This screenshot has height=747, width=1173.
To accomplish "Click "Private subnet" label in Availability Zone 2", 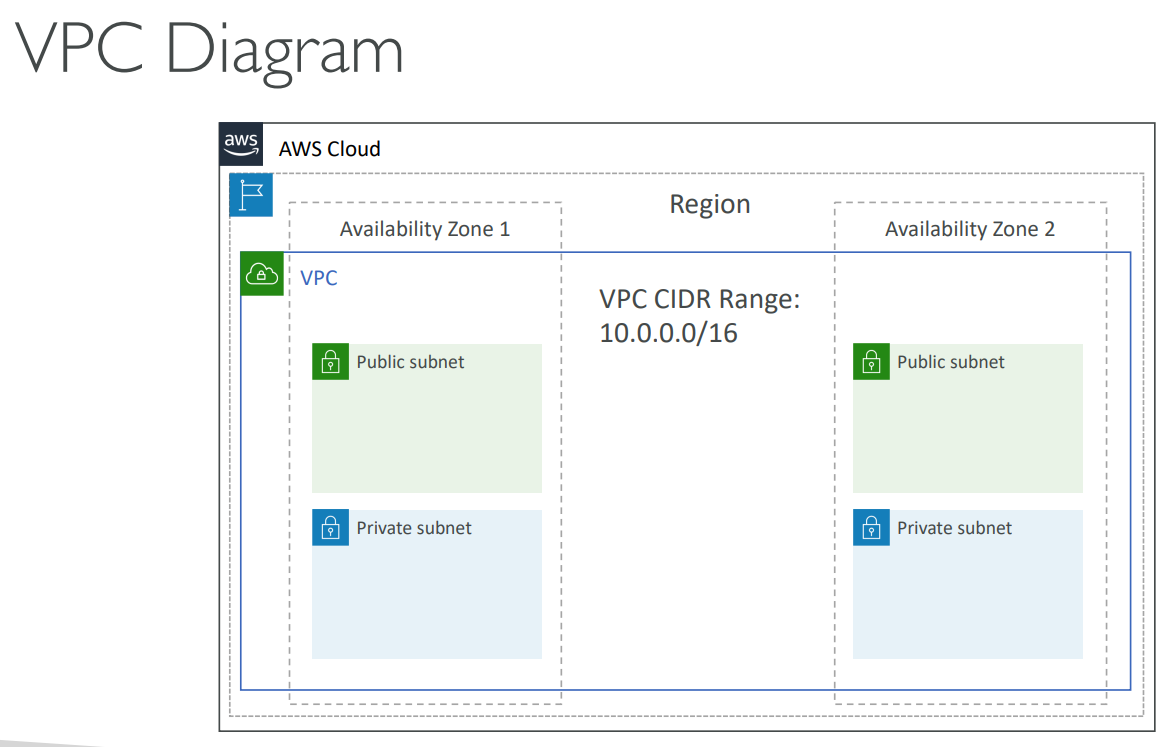I will click(954, 528).
